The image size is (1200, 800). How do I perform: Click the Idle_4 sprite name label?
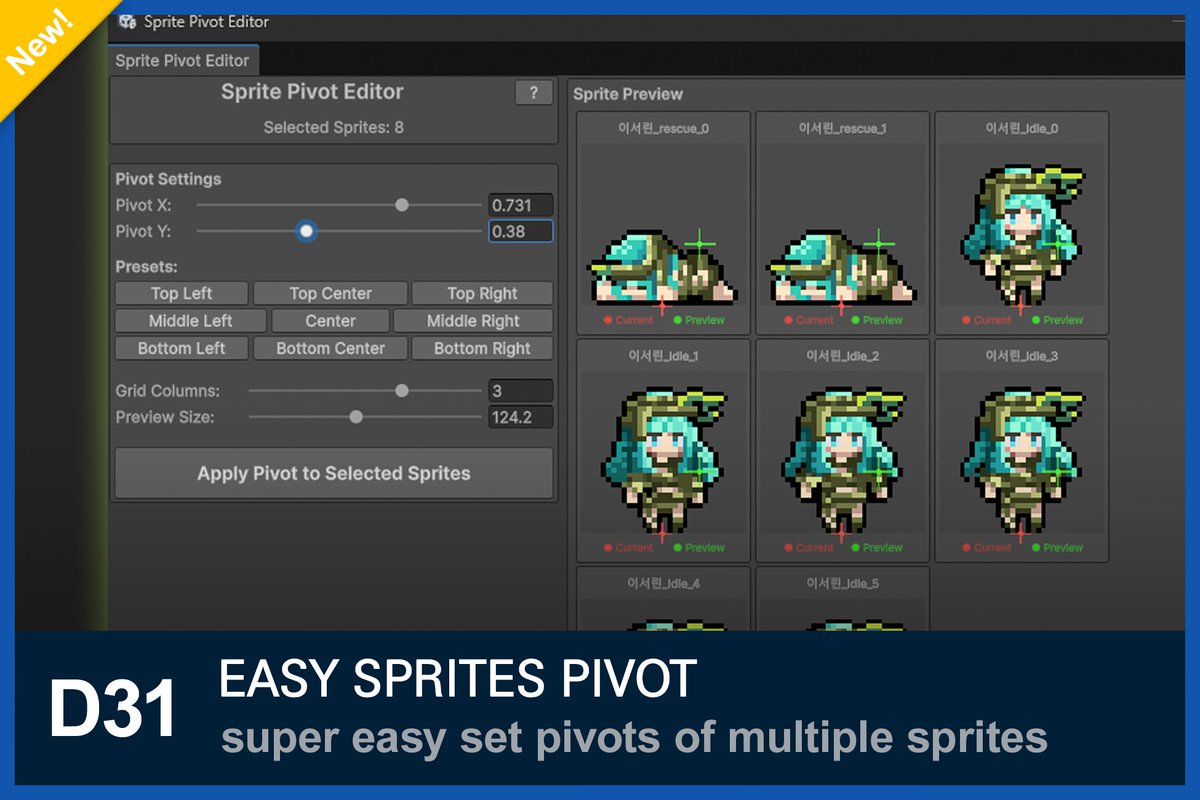[663, 583]
